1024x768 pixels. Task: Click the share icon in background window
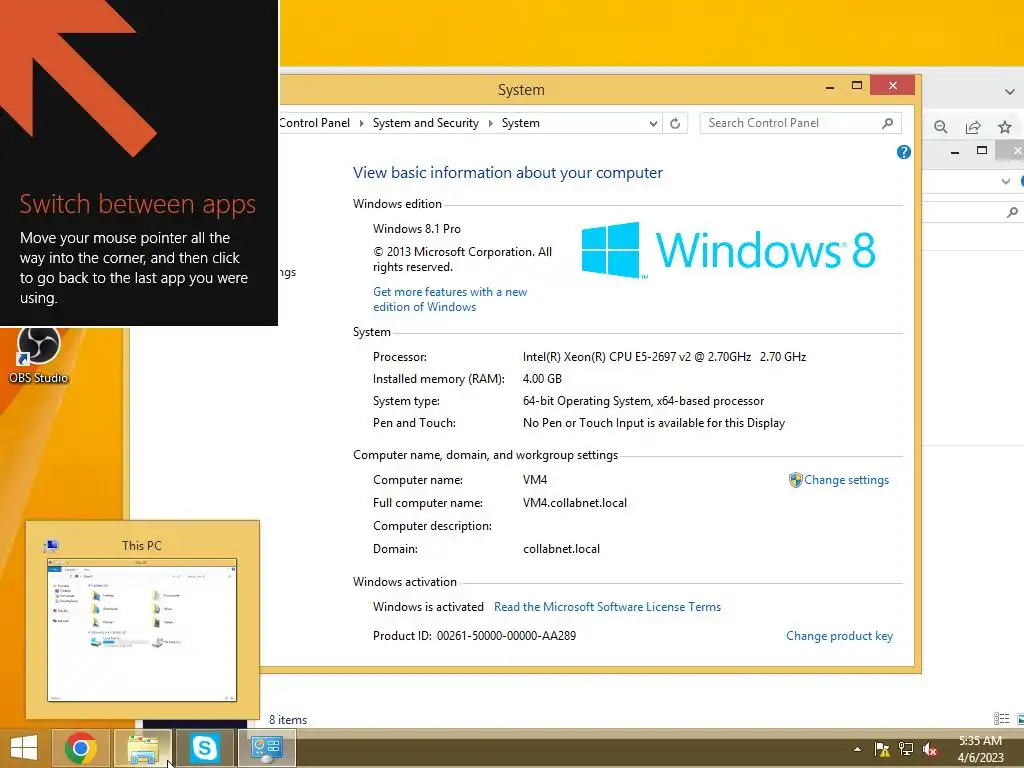coord(973,127)
